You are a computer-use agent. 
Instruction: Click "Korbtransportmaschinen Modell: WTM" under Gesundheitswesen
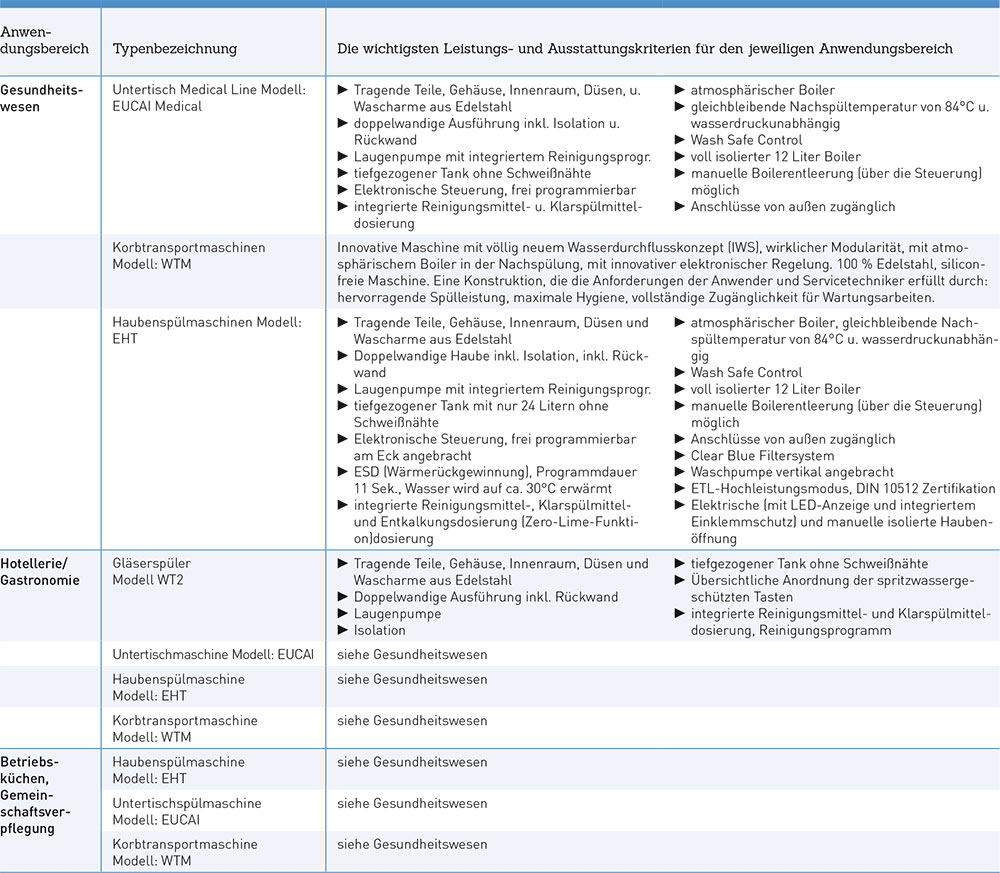pos(189,256)
